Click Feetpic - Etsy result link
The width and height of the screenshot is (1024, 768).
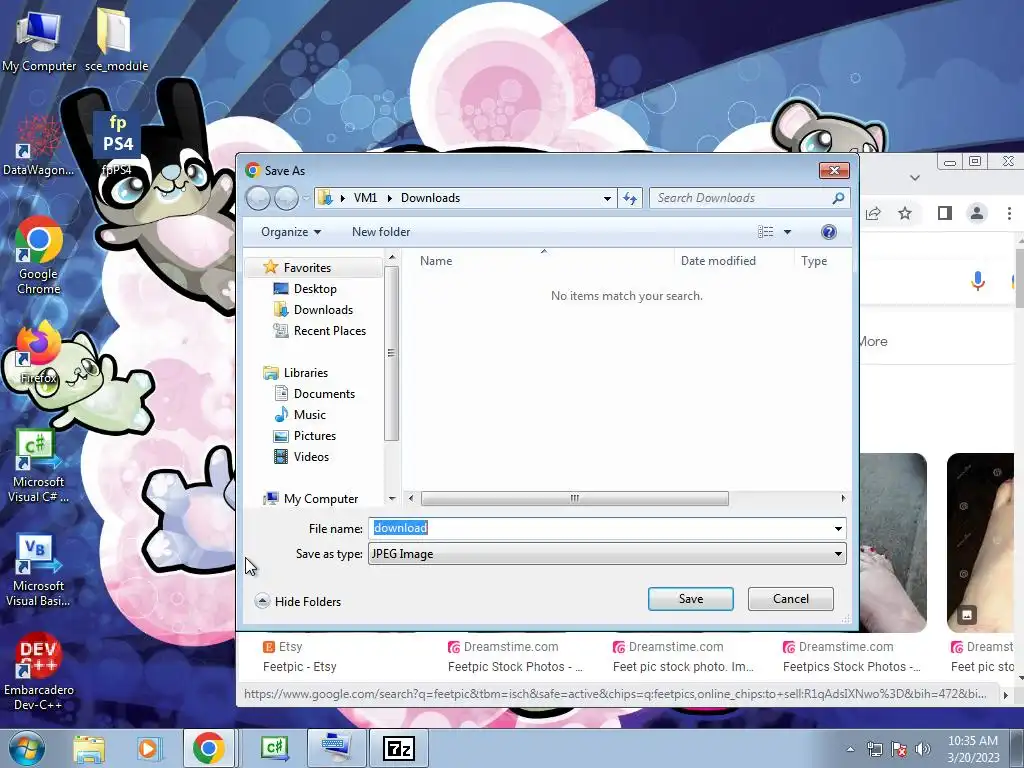[299, 667]
